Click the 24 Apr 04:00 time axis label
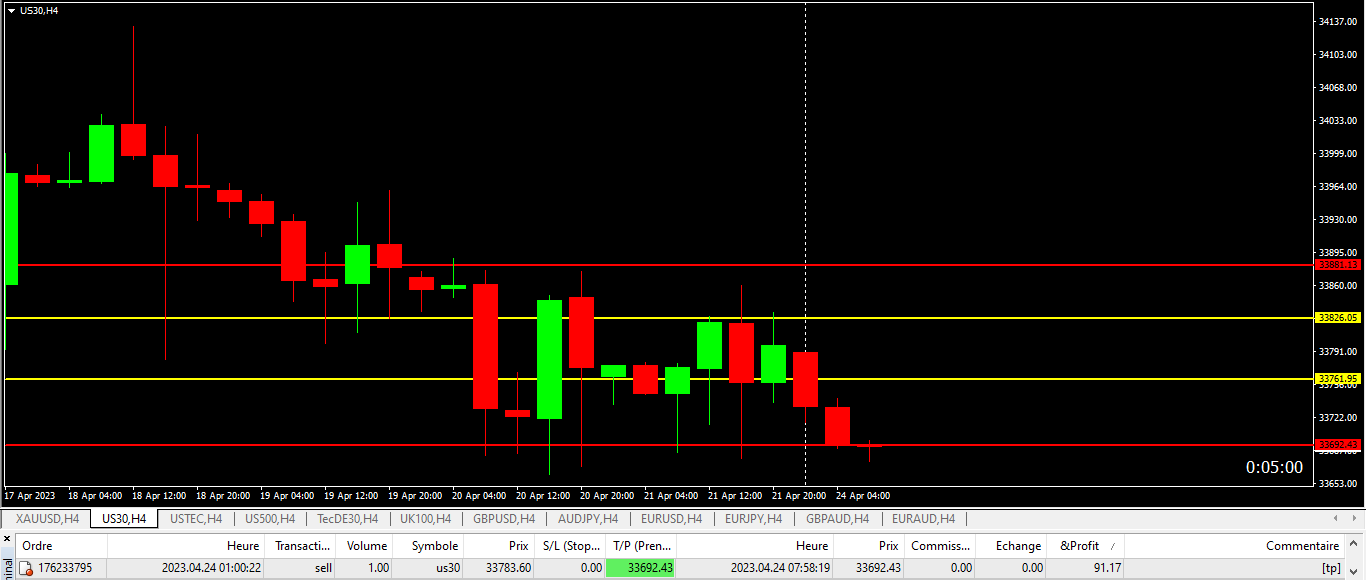This screenshot has height=580, width=1366. click(x=863, y=495)
